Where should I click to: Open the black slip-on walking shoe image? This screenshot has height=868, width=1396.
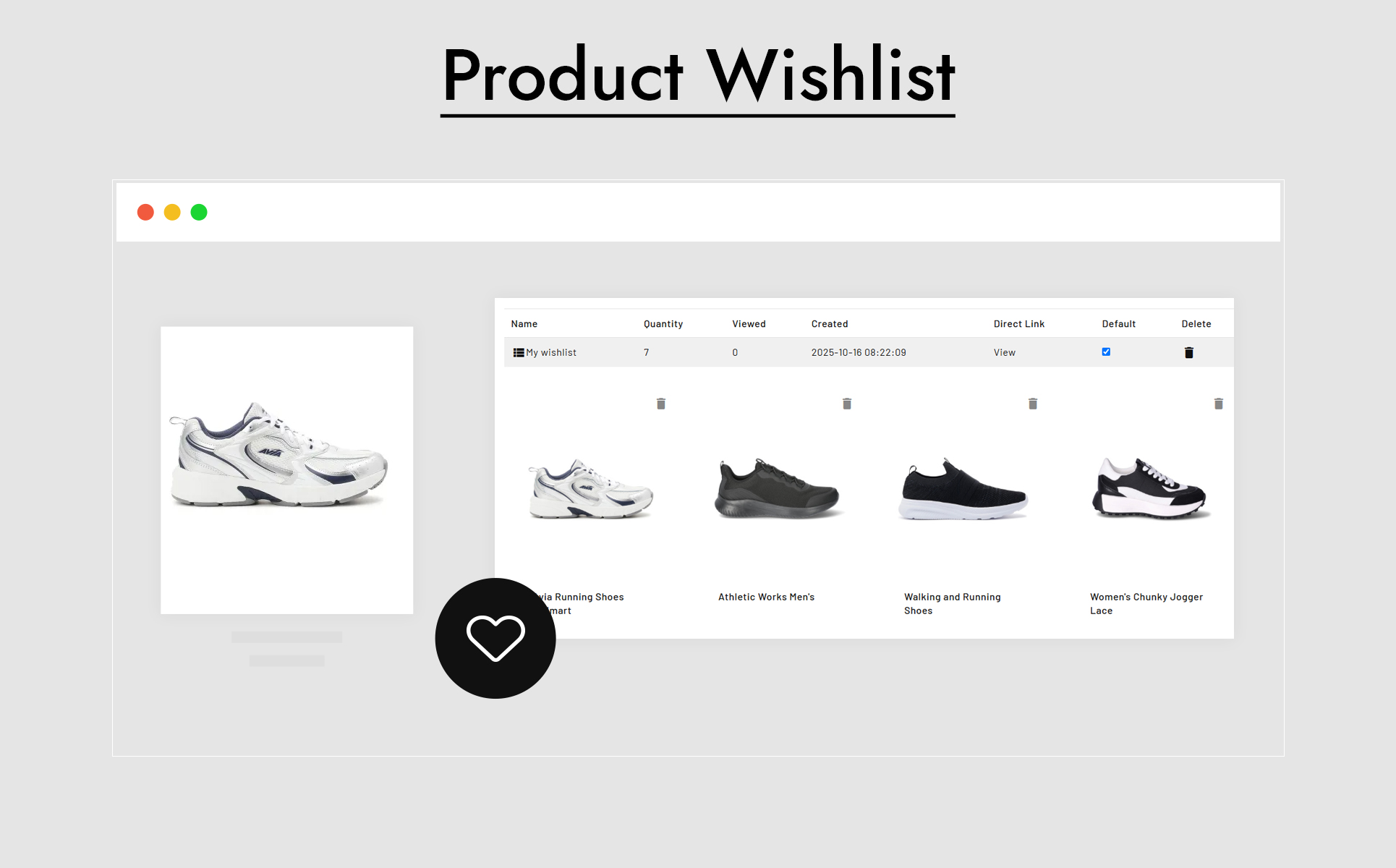click(963, 489)
